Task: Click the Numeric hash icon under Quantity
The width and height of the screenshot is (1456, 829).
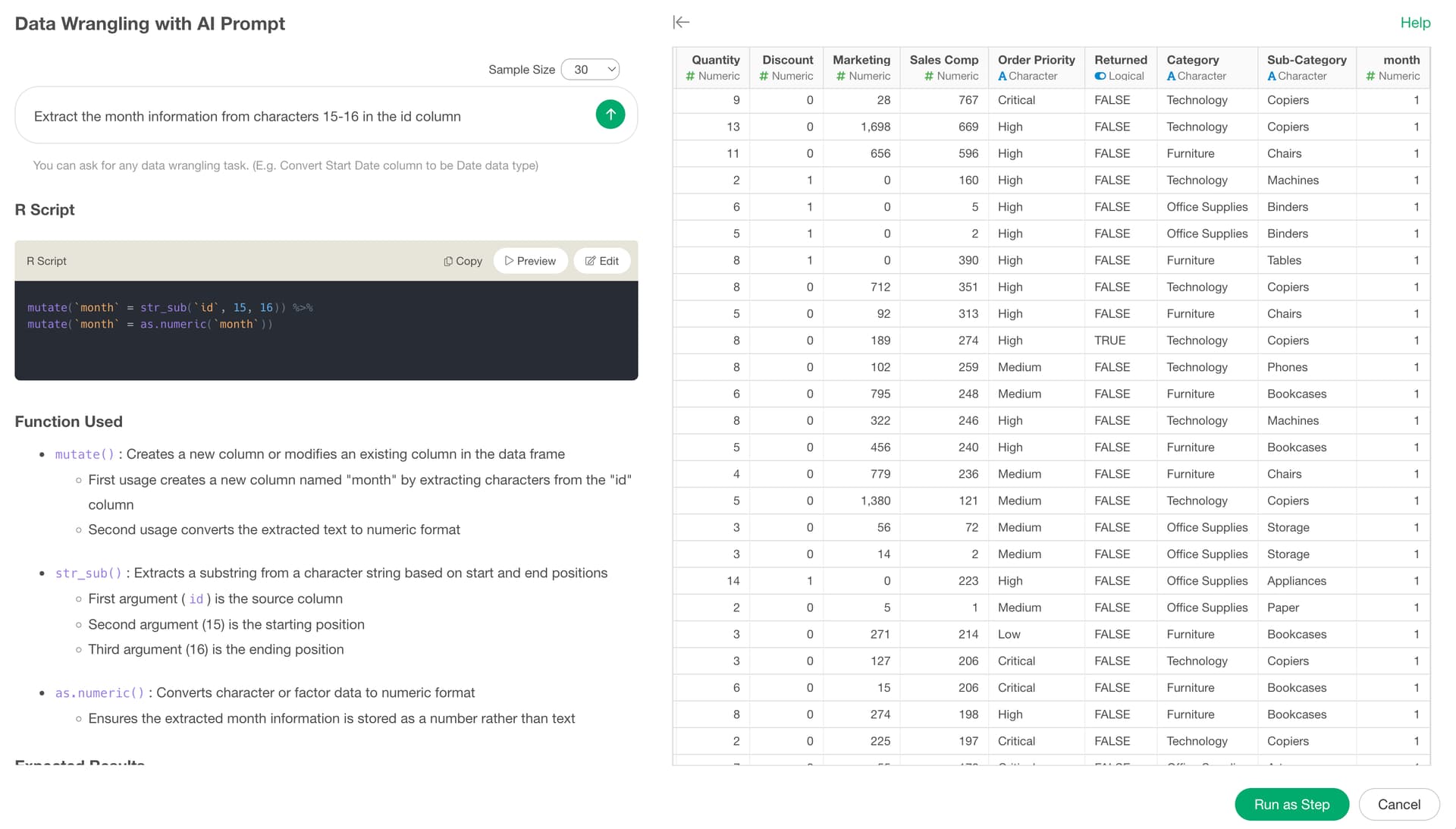Action: tap(690, 76)
